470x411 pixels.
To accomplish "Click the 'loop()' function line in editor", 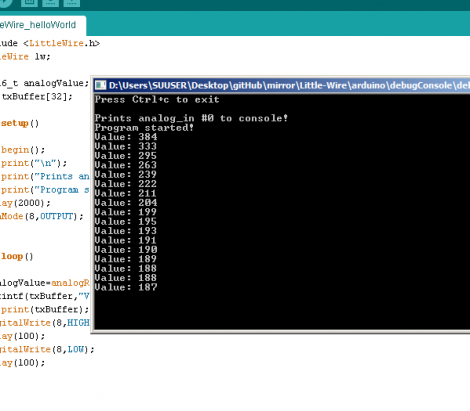I will 17,257.
